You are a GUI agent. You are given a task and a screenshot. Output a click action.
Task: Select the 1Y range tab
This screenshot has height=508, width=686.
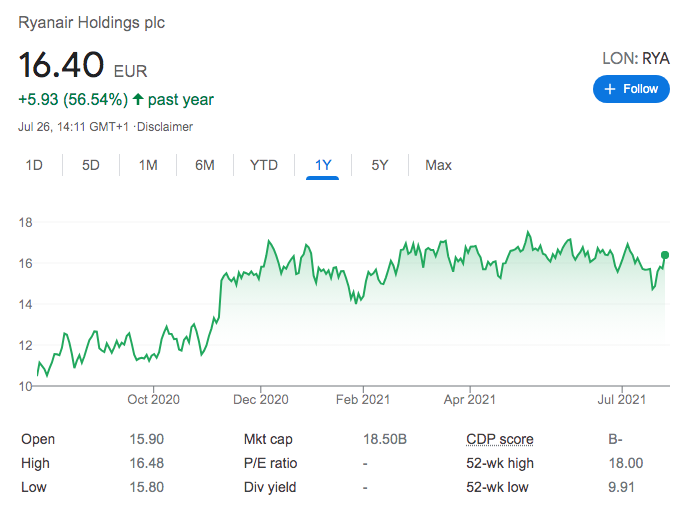click(323, 165)
